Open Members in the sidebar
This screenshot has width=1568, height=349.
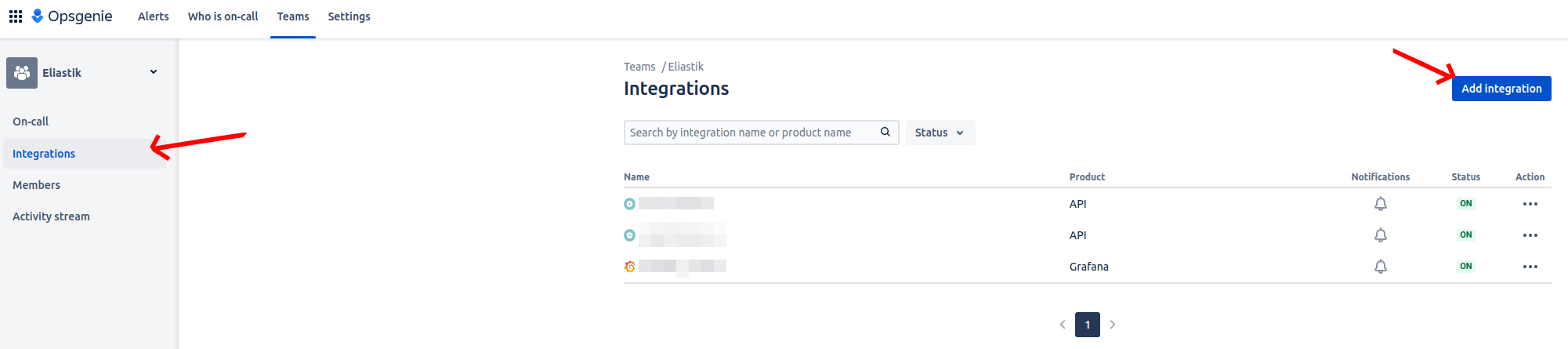pos(36,185)
